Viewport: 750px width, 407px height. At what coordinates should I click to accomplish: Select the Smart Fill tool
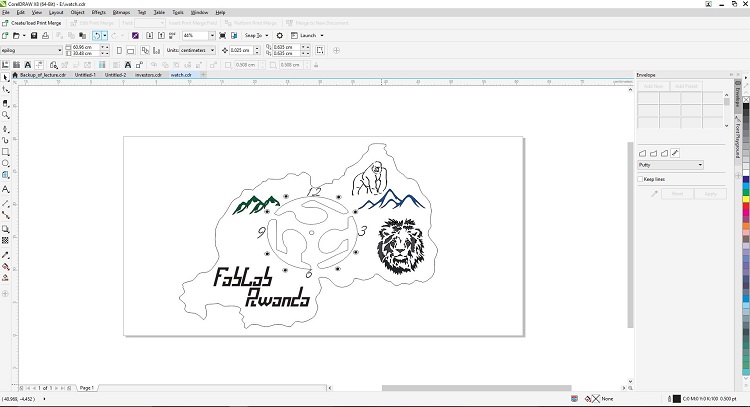point(5,278)
